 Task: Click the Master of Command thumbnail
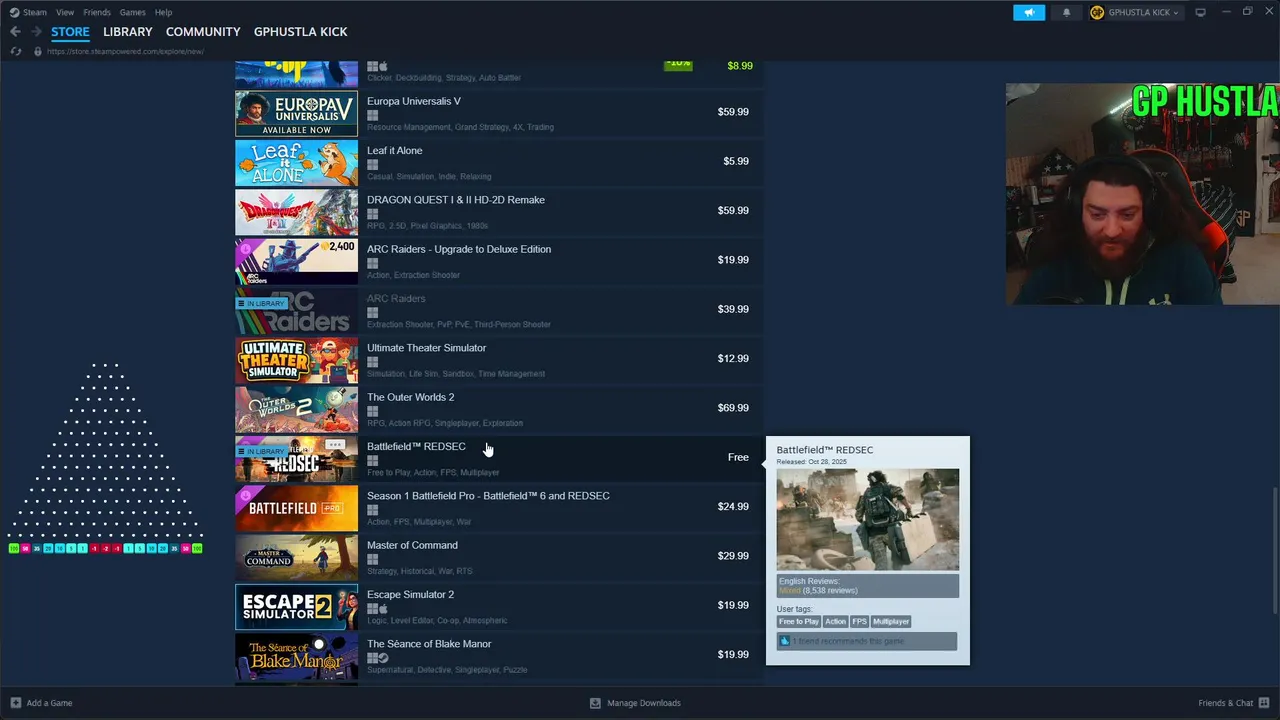296,558
